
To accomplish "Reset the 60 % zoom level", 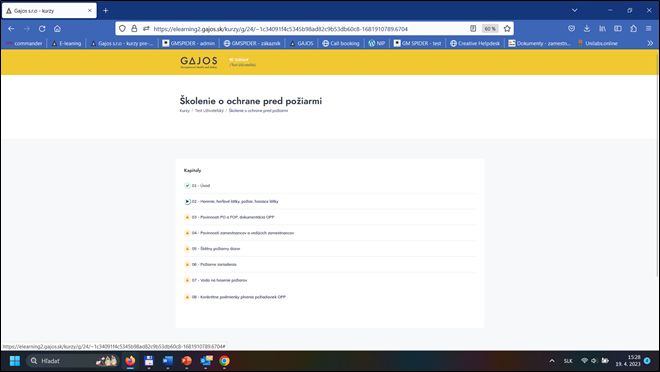I will 490,29.
